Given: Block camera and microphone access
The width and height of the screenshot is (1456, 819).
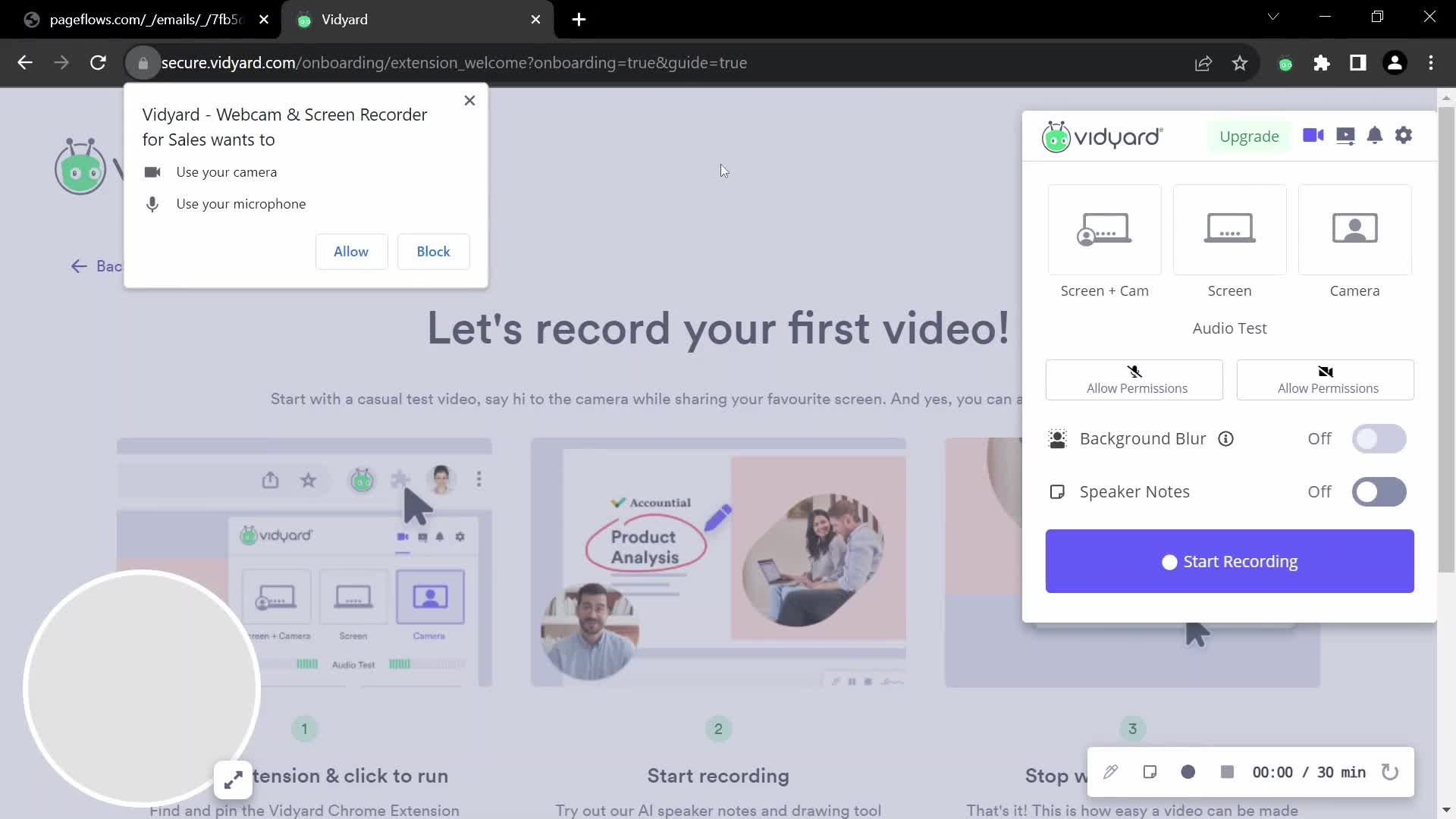Looking at the screenshot, I should click(433, 252).
